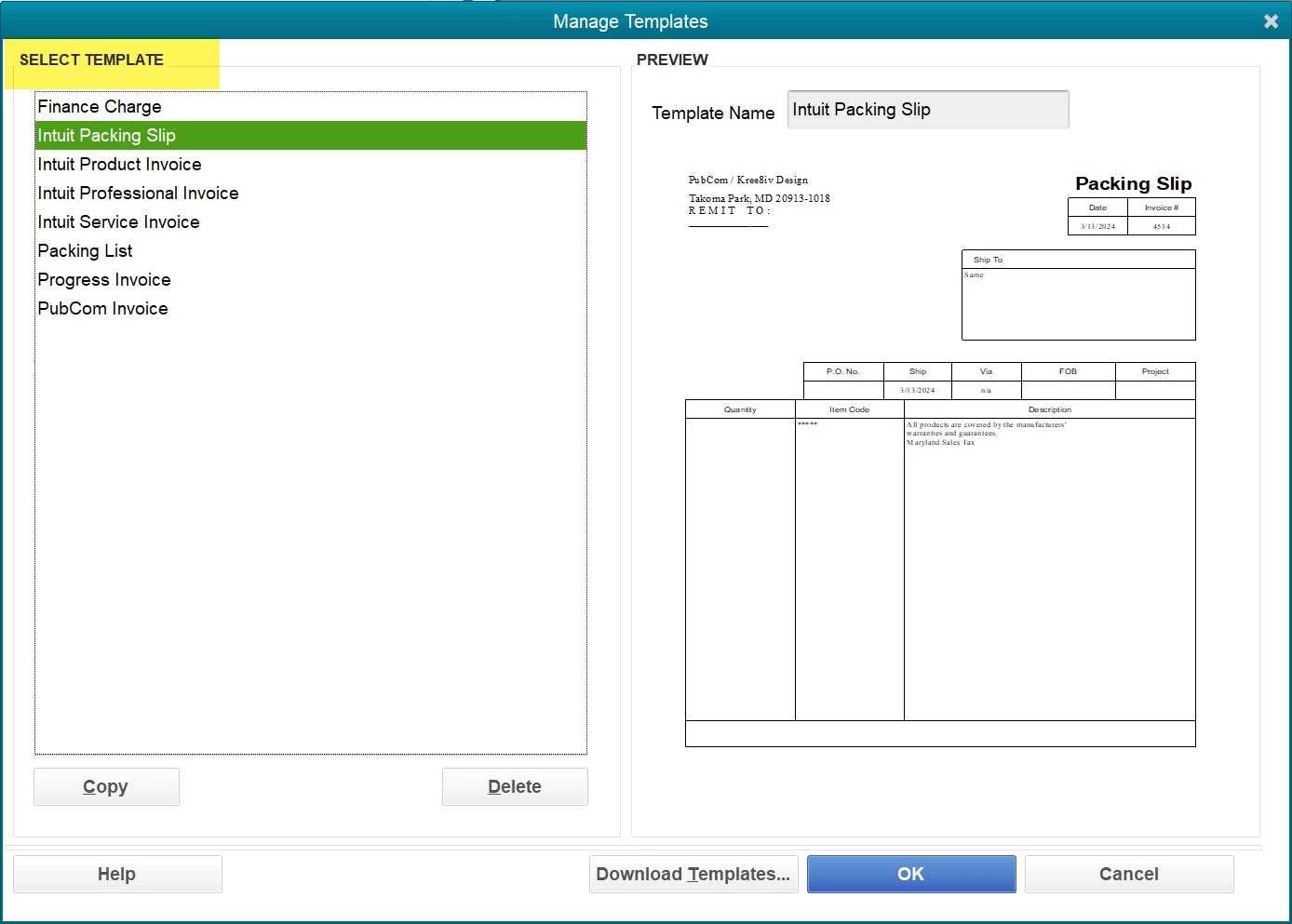Copy the selected template

(x=106, y=786)
